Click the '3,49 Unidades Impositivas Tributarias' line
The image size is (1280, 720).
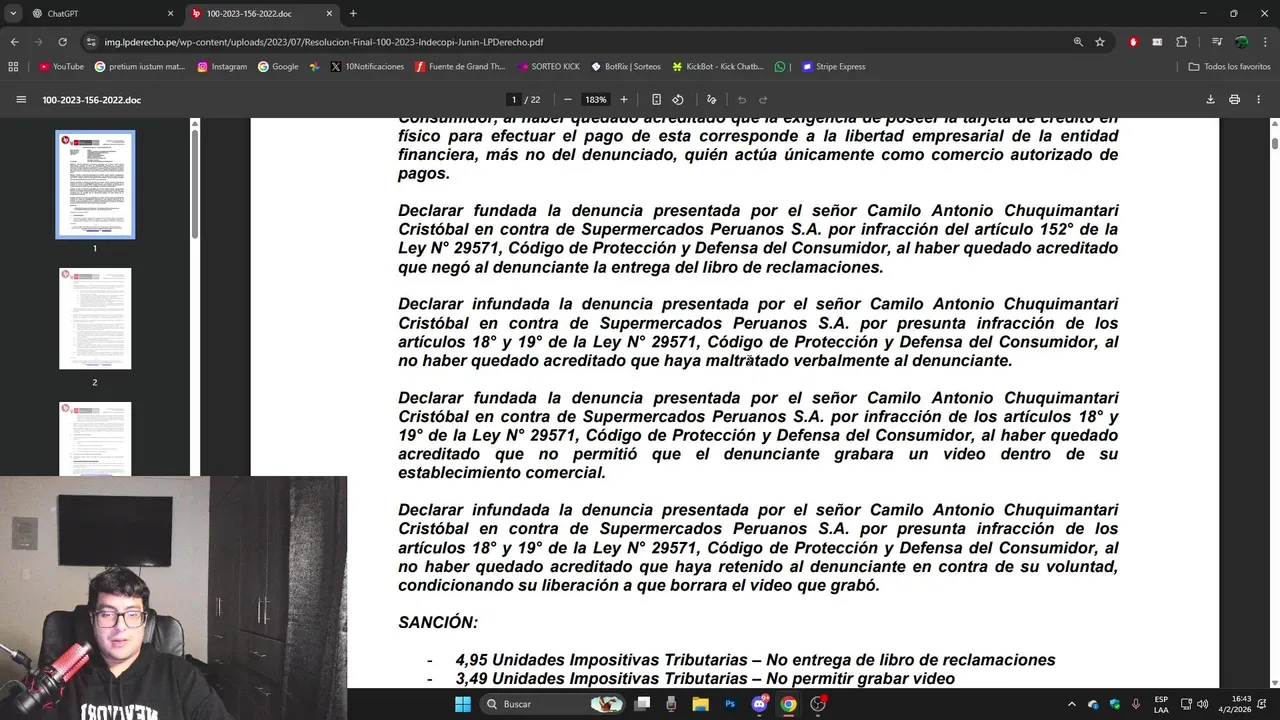pos(705,679)
